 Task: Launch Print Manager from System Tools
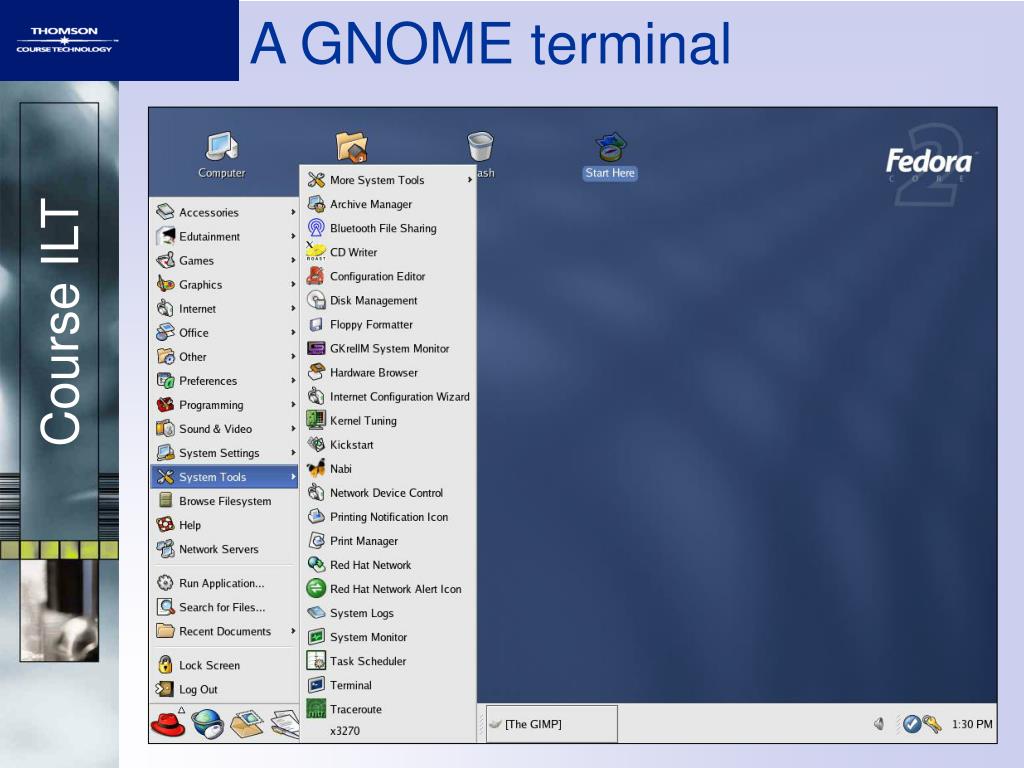point(388,541)
